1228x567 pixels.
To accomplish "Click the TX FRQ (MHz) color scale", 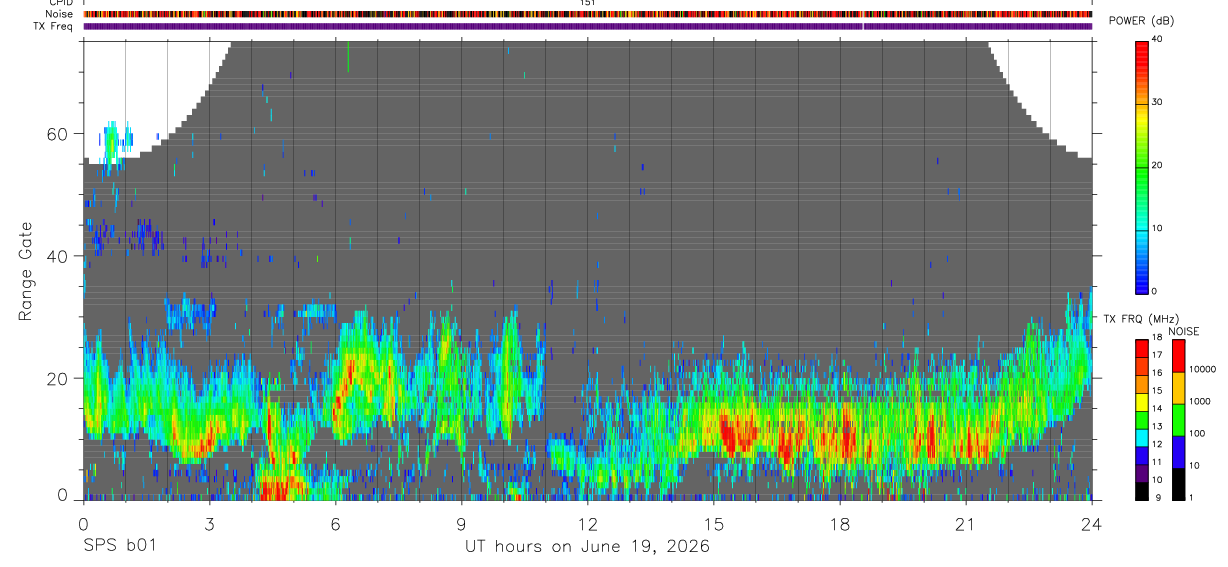I will tap(1141, 419).
